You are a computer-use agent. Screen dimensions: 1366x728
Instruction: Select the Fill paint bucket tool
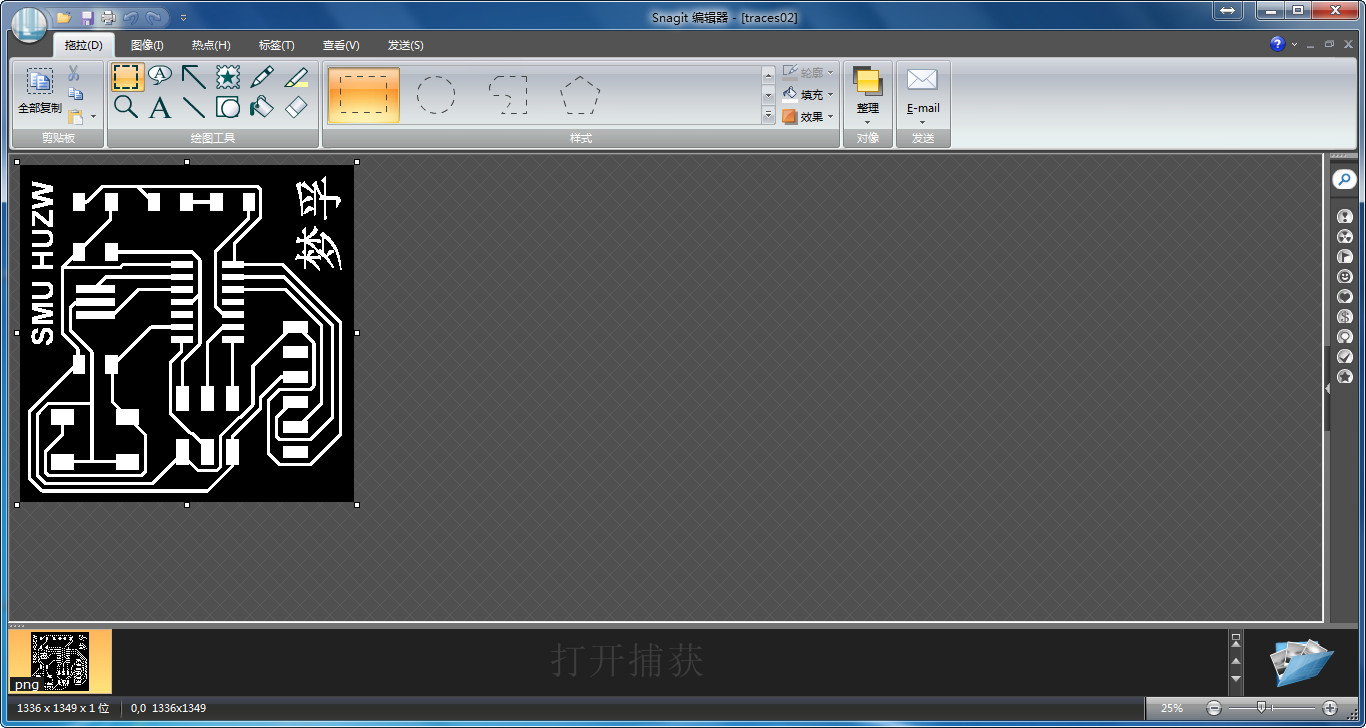pos(262,107)
